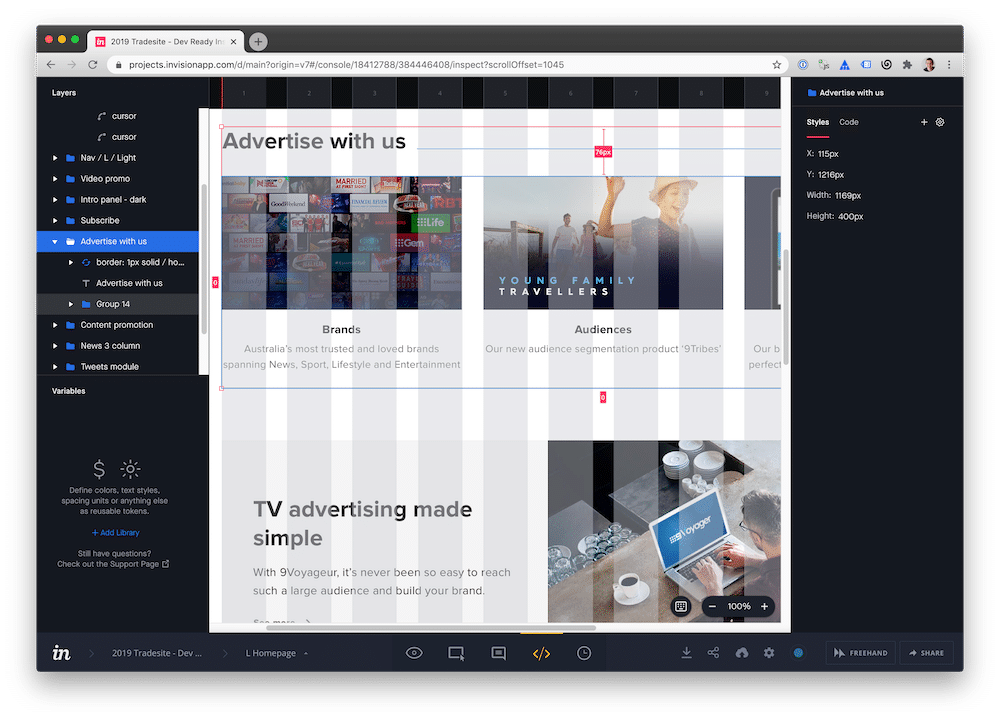Open the Support Page link
This screenshot has width=1000, height=720.
113,564
